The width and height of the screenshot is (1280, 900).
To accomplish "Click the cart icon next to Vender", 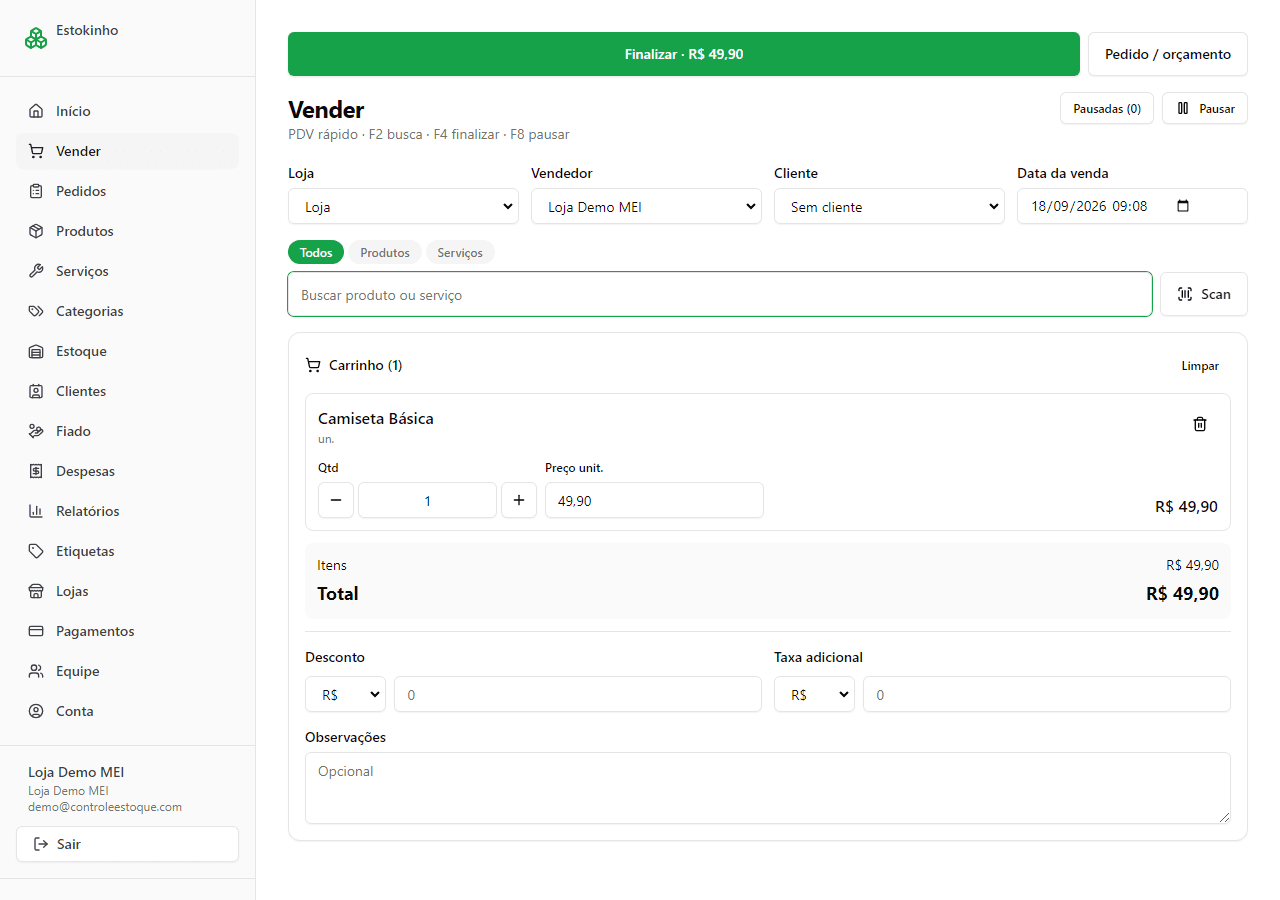I will tap(36, 151).
